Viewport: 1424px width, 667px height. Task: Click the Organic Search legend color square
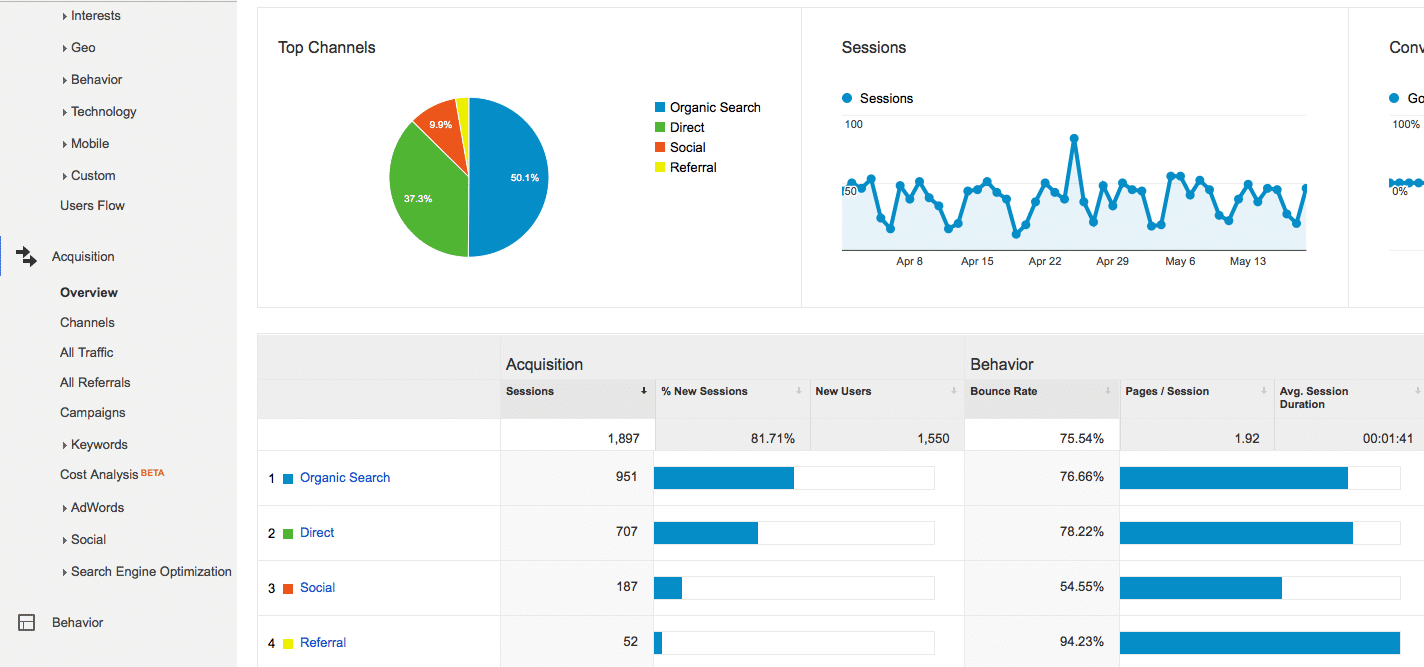point(660,107)
